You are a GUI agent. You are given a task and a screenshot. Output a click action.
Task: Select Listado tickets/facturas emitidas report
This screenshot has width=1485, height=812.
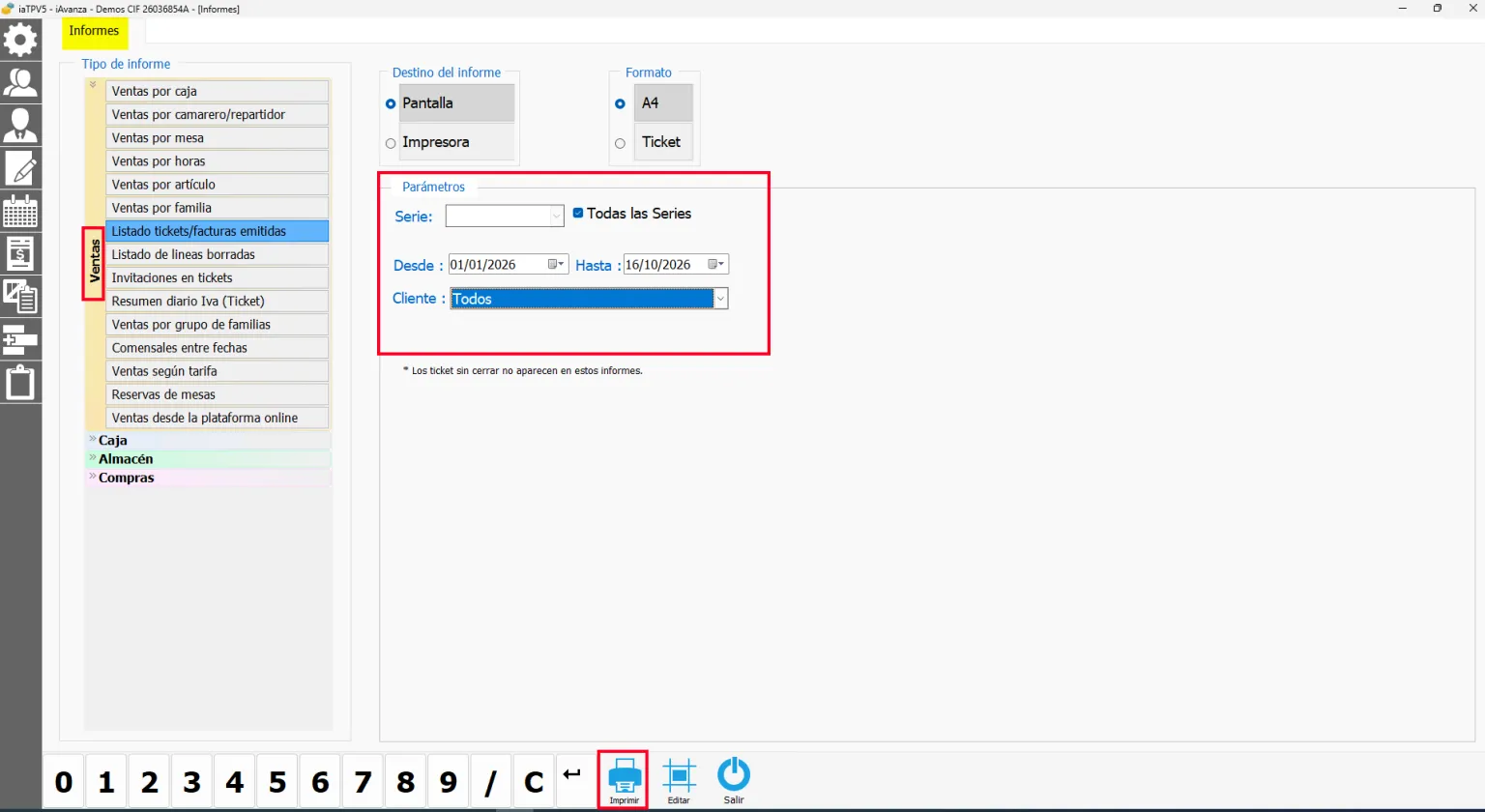click(x=218, y=231)
